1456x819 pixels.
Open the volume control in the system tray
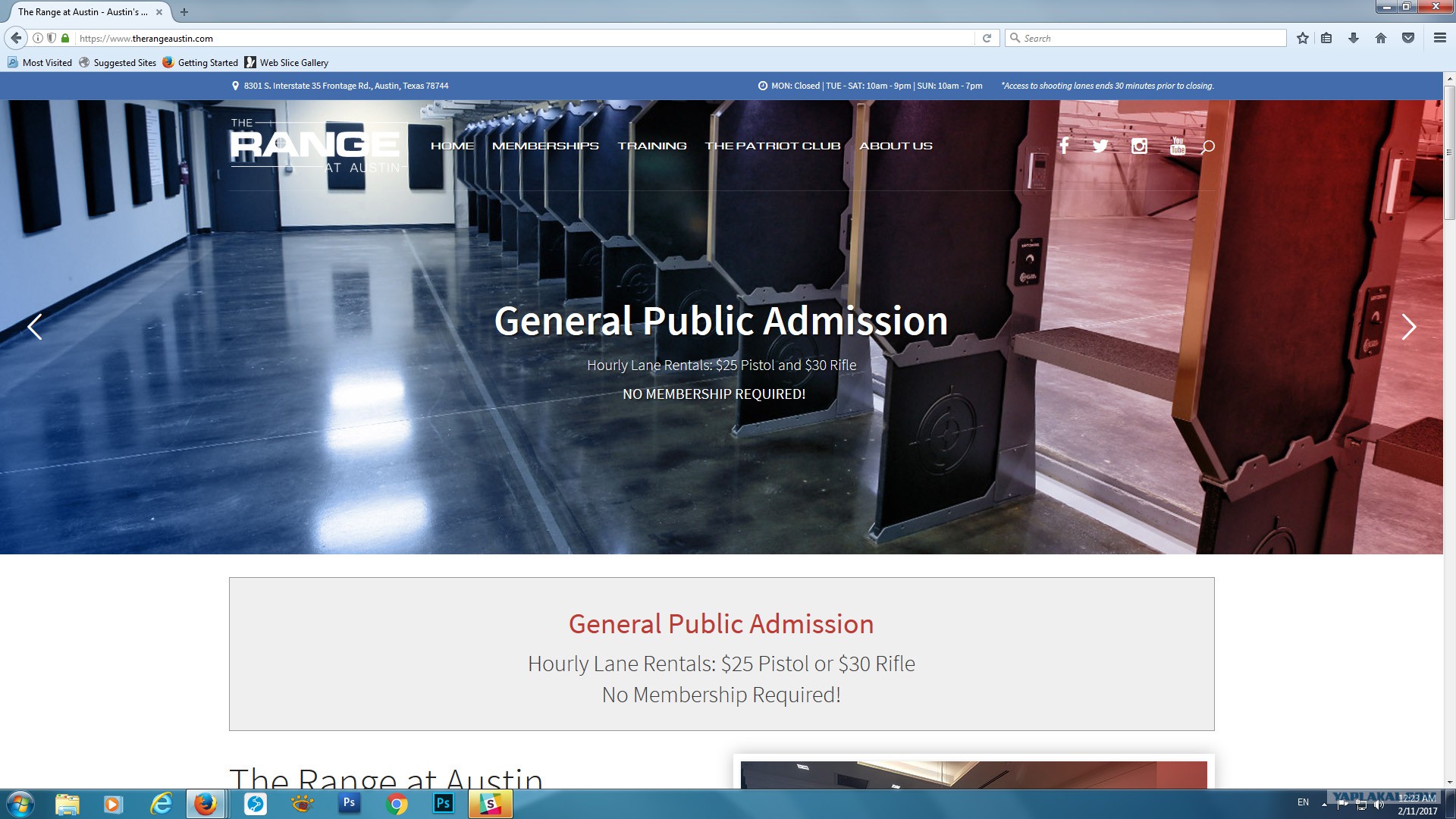(x=1379, y=805)
